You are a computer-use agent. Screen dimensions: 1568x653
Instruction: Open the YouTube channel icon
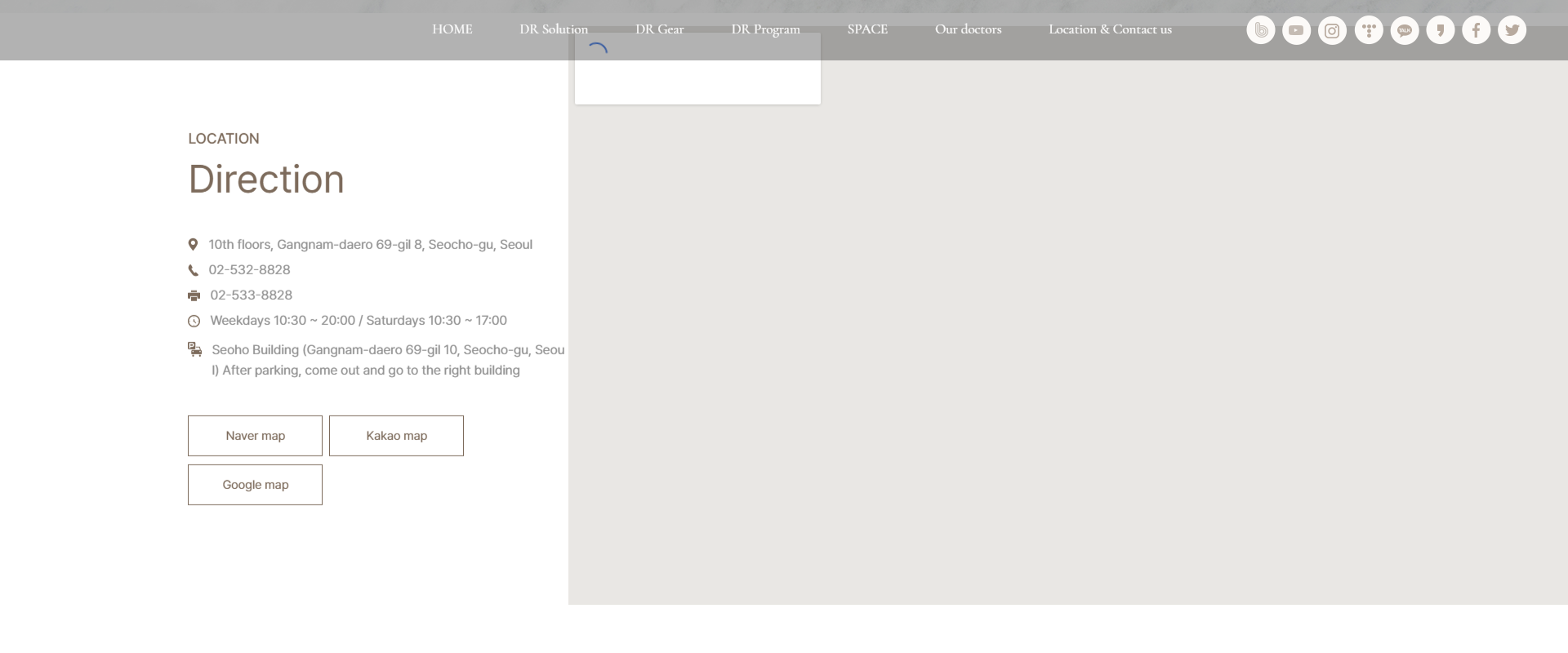[x=1296, y=30]
